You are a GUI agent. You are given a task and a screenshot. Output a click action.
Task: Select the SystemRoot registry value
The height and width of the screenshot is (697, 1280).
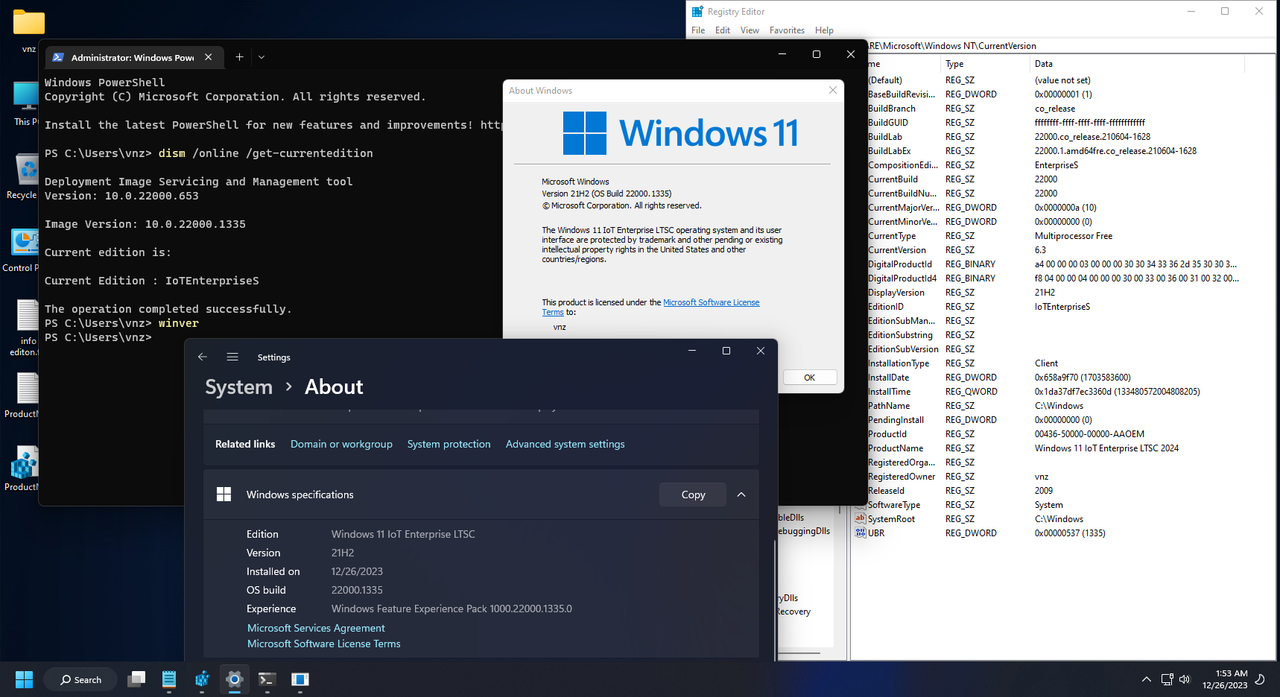891,519
